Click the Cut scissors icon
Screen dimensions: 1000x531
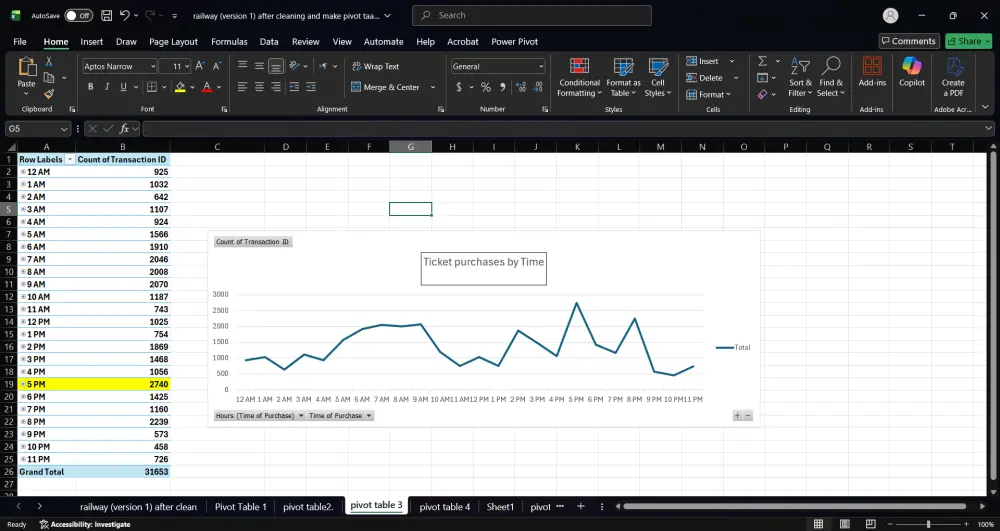click(x=48, y=62)
